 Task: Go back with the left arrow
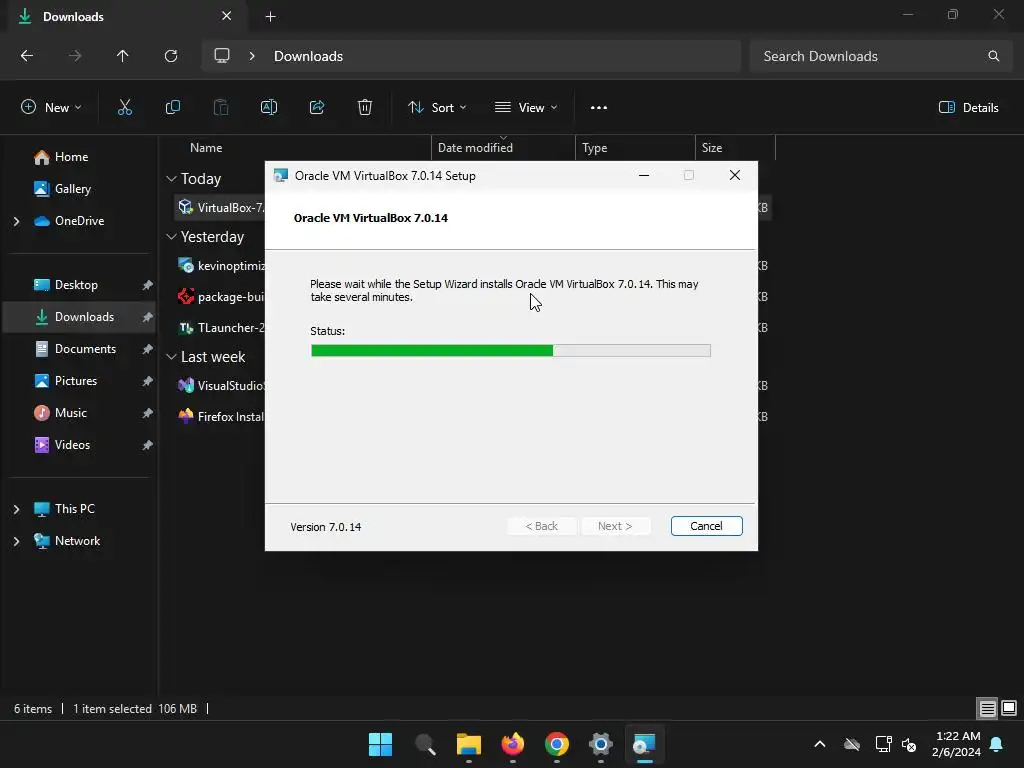(x=27, y=56)
